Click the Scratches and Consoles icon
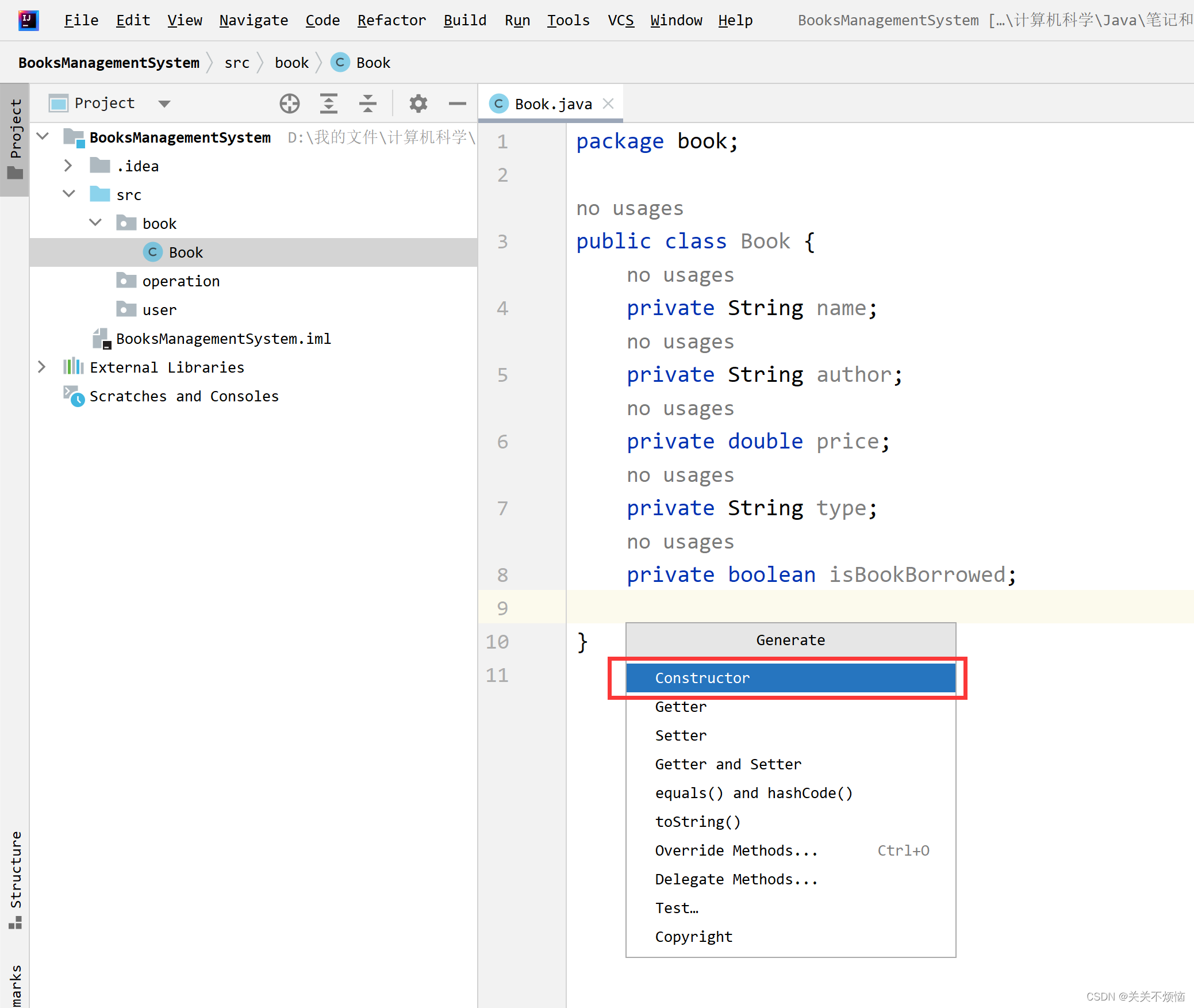Image resolution: width=1194 pixels, height=1008 pixels. [x=74, y=396]
